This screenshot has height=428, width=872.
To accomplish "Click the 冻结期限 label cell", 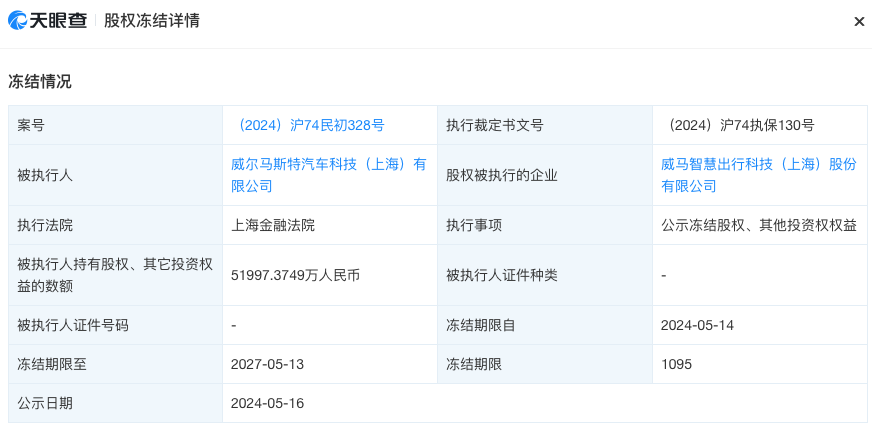I will [x=545, y=364].
